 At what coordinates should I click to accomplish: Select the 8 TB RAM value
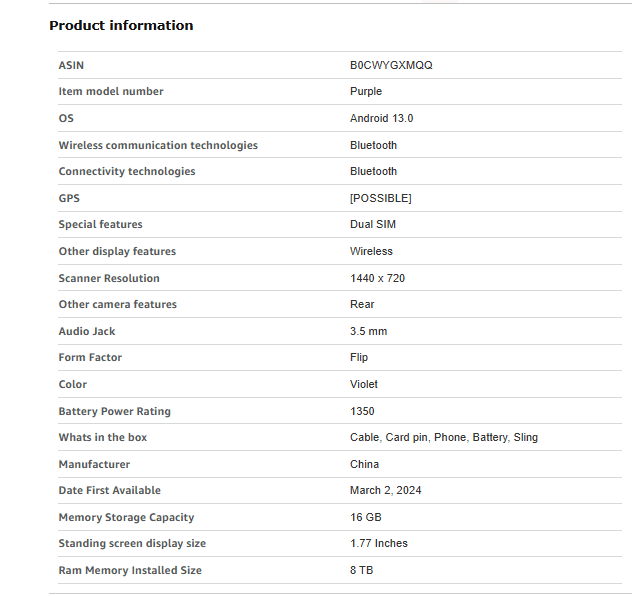(x=362, y=571)
